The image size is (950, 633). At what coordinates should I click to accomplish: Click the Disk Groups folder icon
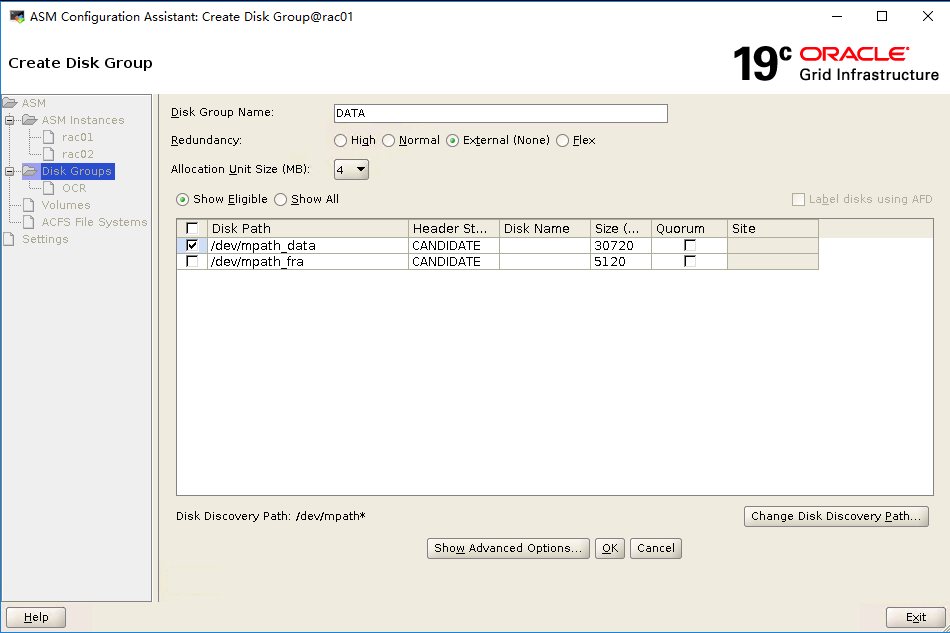(30, 171)
